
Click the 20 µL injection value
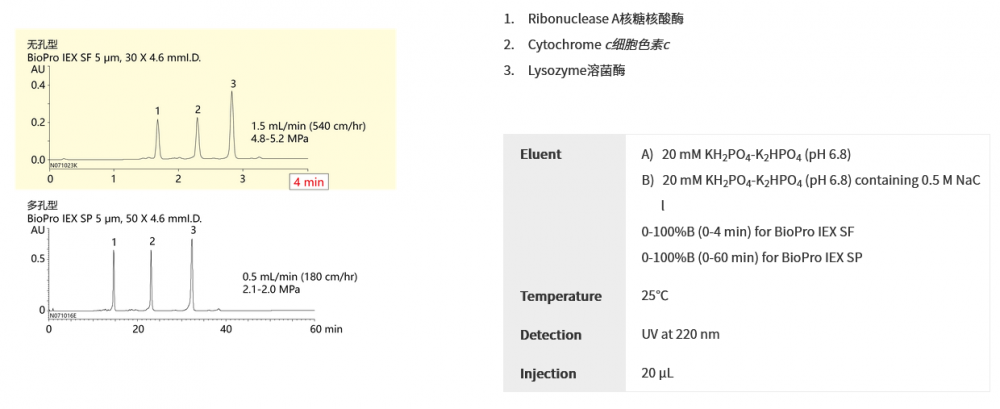click(655, 374)
